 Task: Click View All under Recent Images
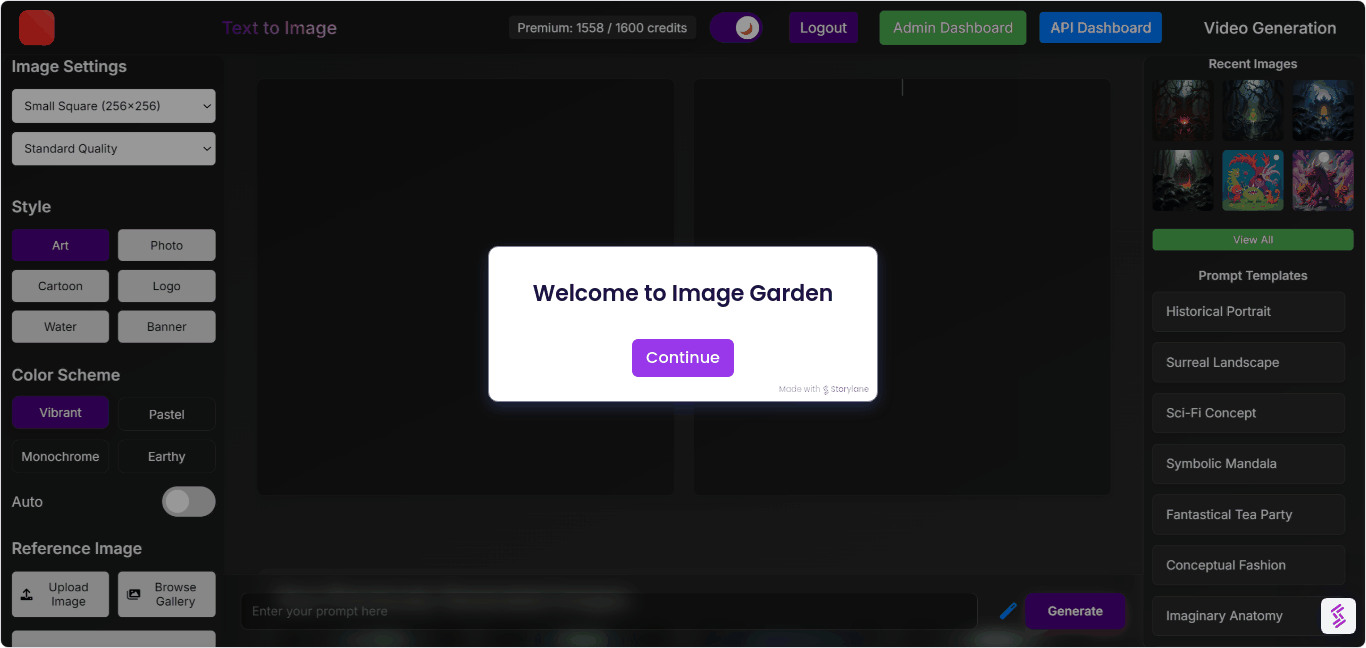[1252, 239]
